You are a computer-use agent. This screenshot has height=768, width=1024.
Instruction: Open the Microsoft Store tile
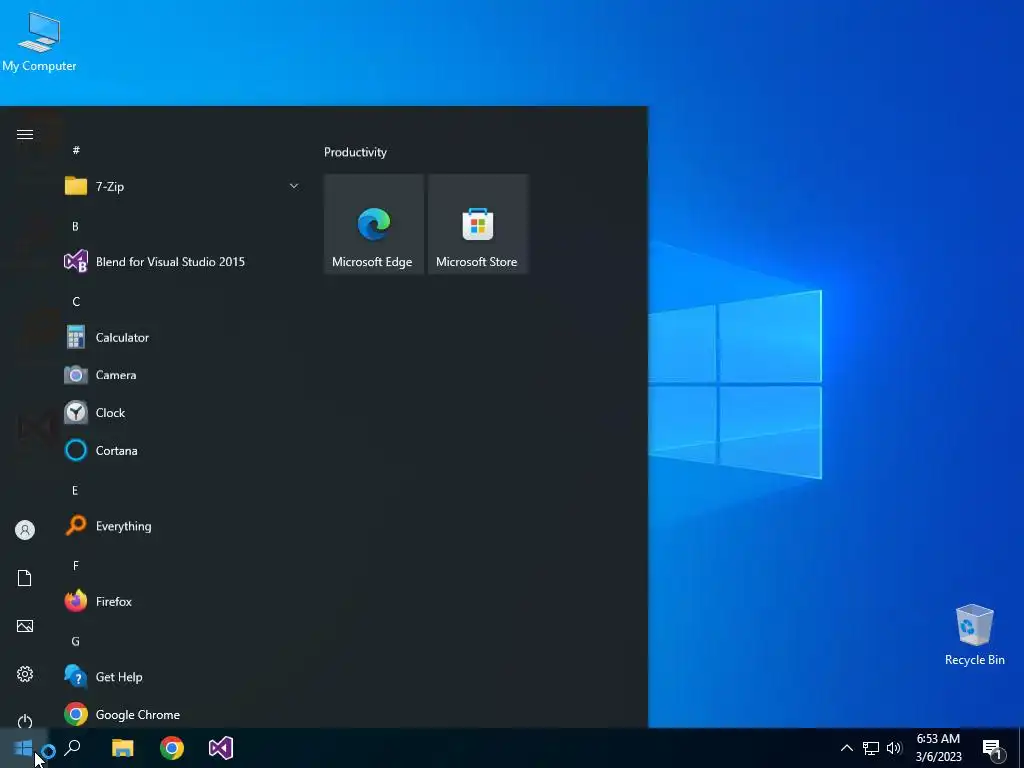[x=477, y=224]
